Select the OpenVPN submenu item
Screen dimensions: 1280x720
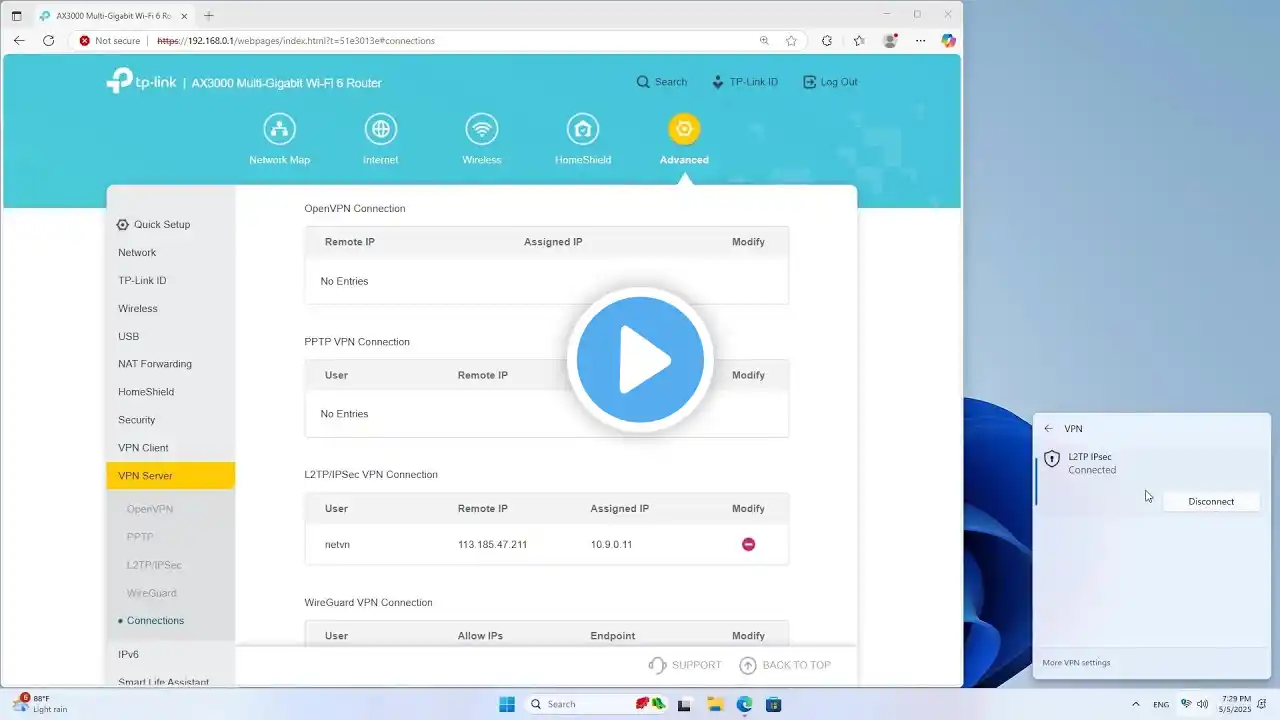coord(150,509)
